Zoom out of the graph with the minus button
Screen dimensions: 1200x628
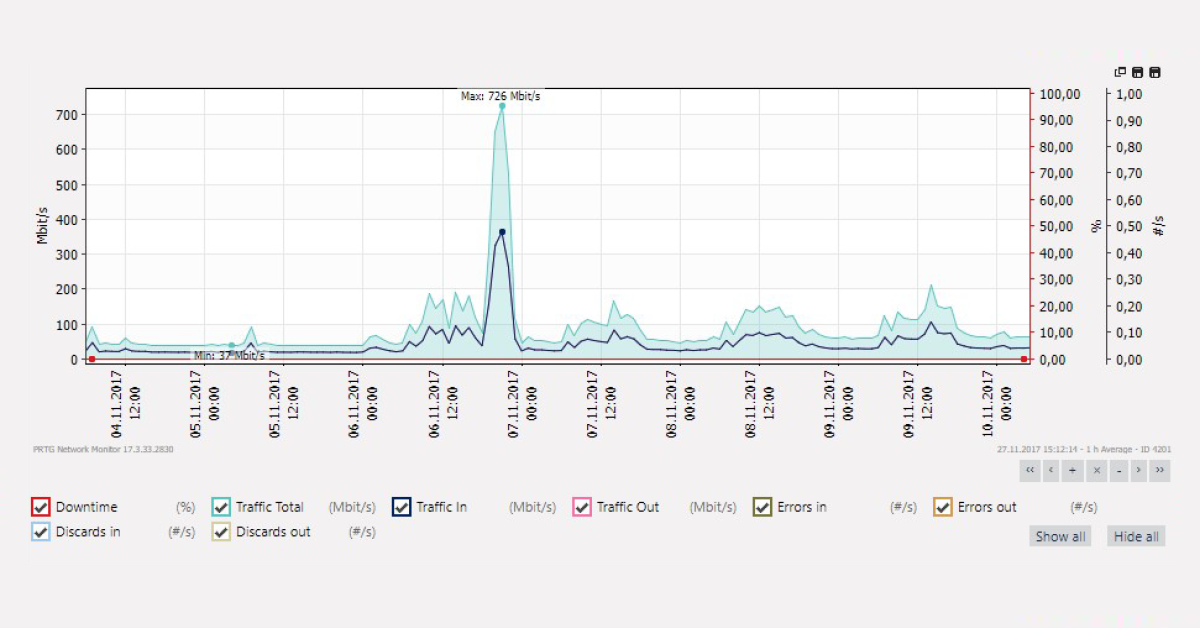[1119, 470]
